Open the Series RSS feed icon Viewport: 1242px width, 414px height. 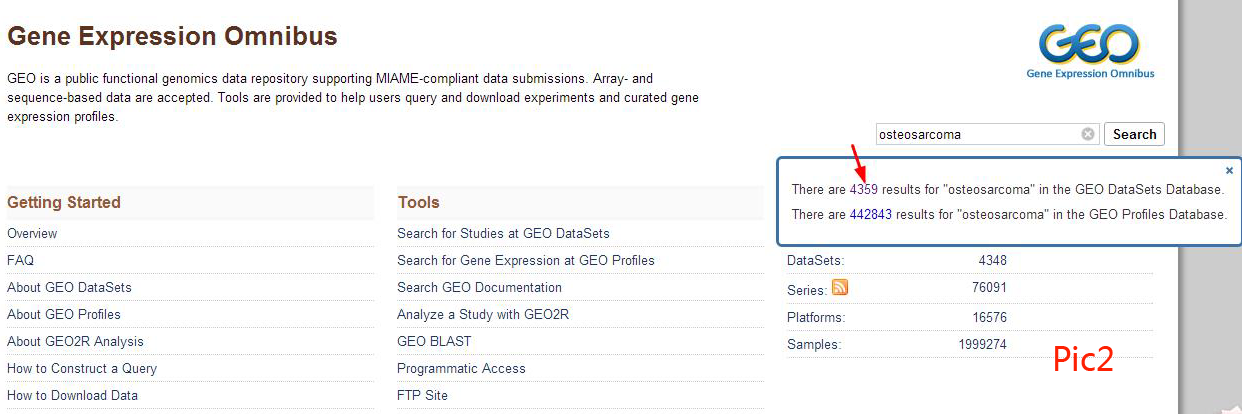840,288
